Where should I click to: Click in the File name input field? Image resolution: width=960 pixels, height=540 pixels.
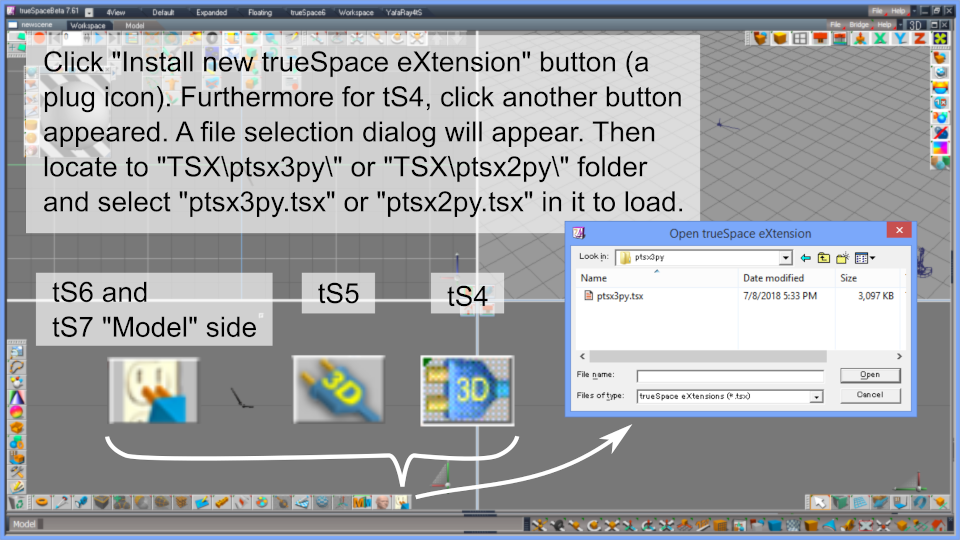point(730,375)
